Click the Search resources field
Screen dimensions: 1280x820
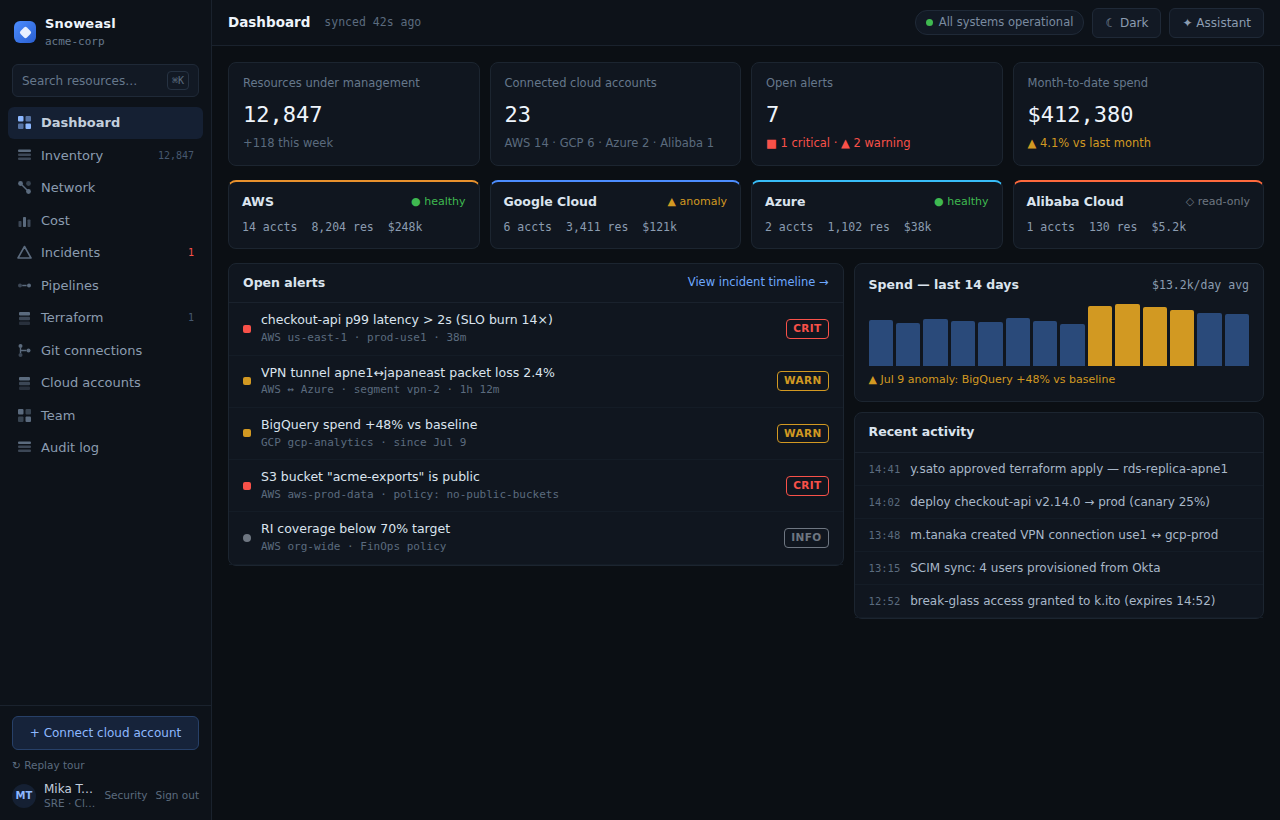coord(105,81)
